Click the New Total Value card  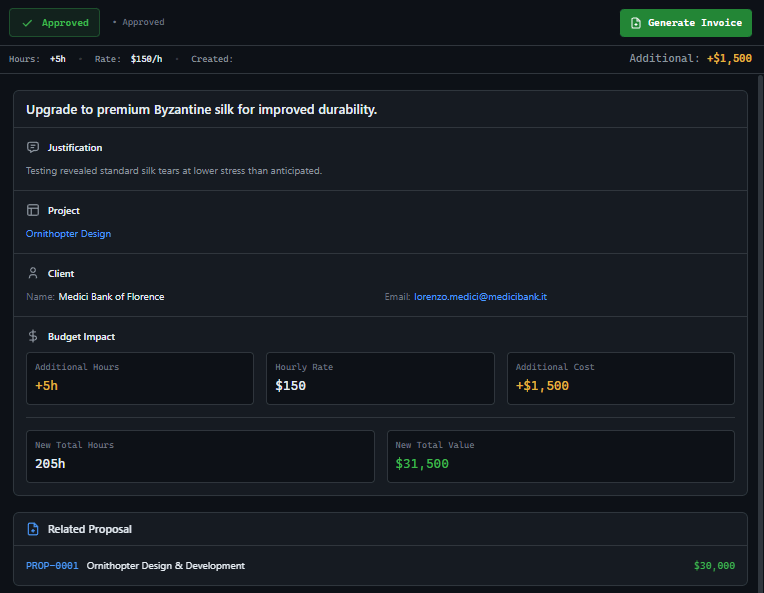coord(560,456)
